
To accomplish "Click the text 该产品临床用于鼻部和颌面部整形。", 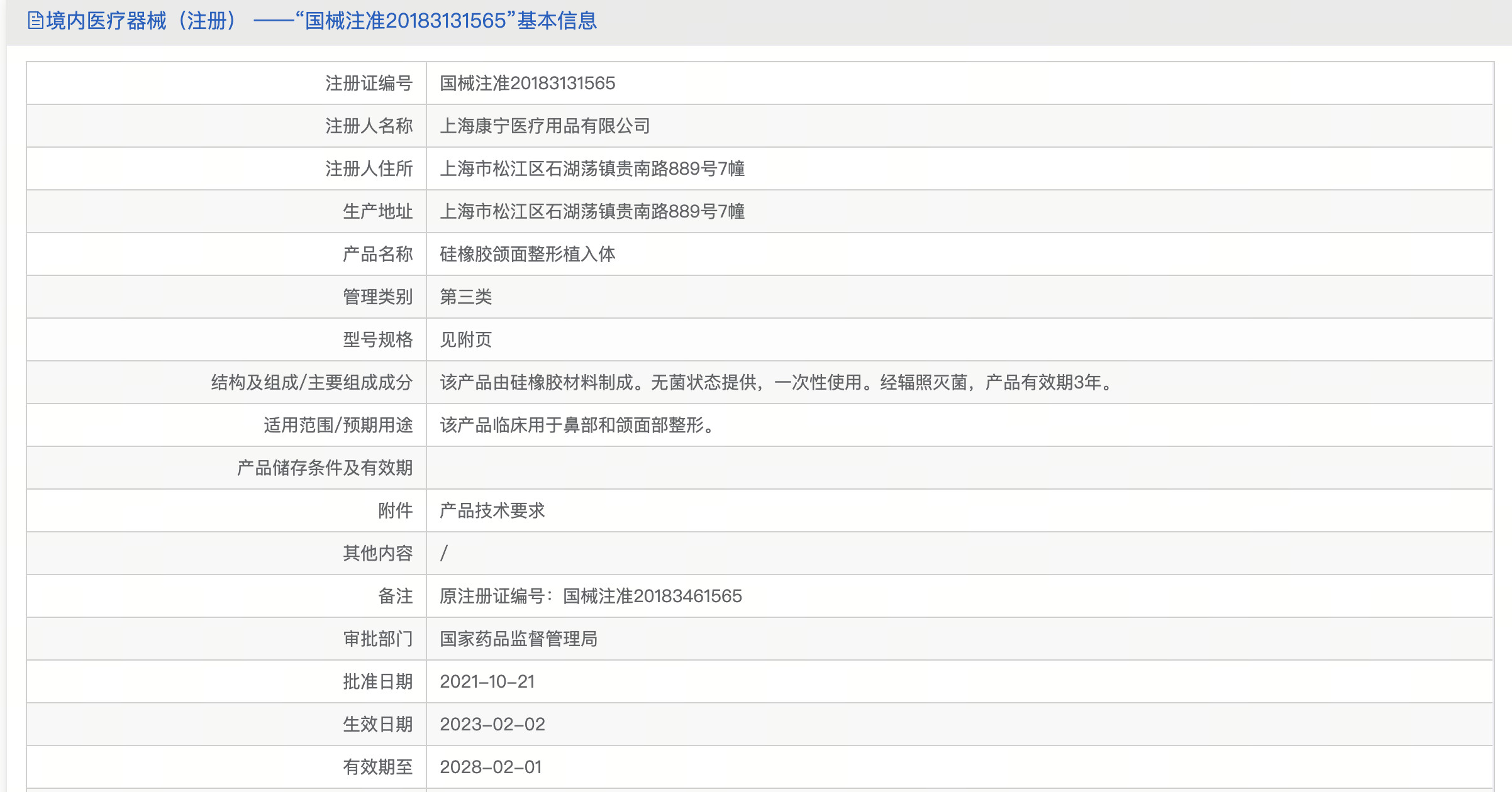I will 577,425.
